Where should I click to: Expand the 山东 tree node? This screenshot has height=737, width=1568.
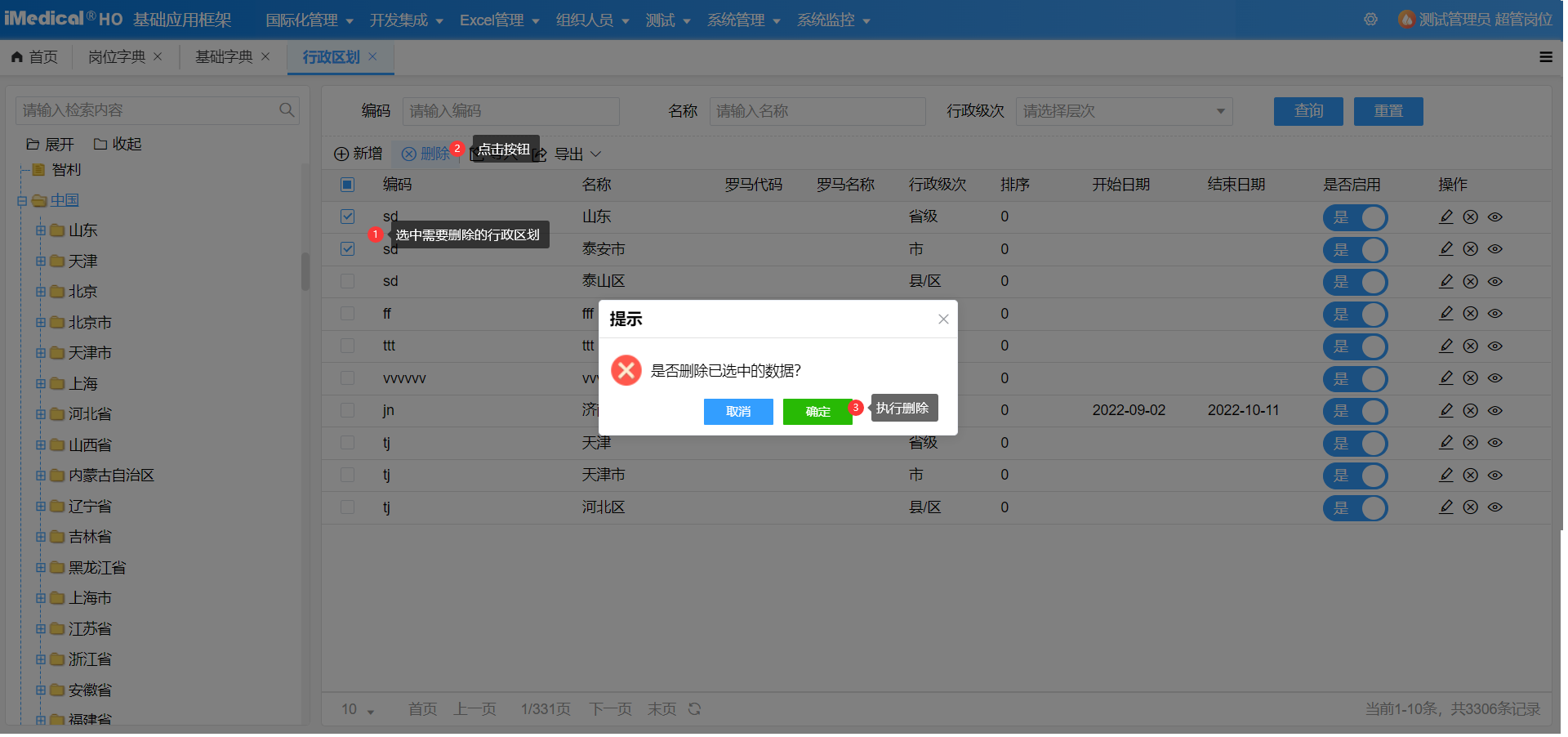pyautogui.click(x=40, y=230)
